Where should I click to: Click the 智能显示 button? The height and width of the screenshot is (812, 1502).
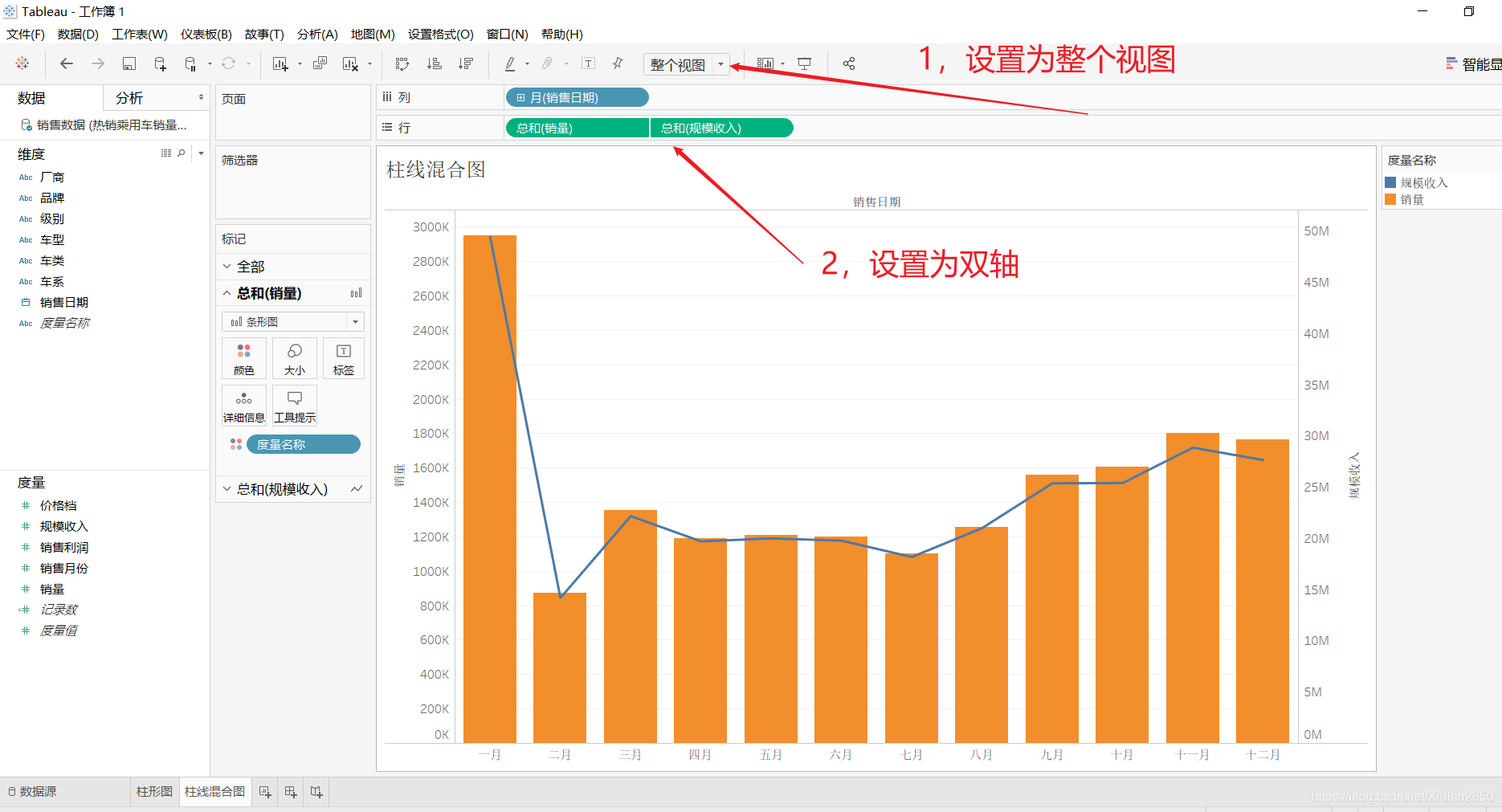[1473, 64]
